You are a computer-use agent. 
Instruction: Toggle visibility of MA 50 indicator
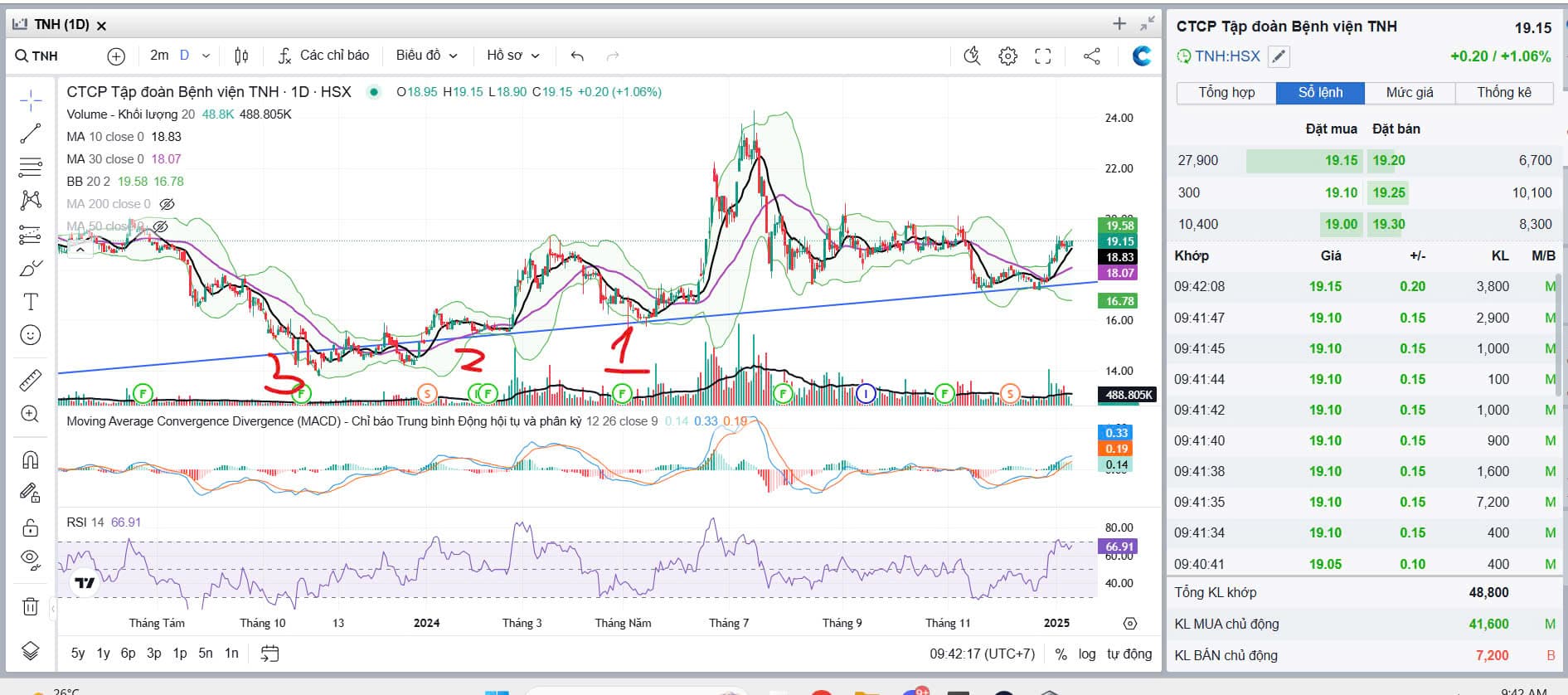161,226
